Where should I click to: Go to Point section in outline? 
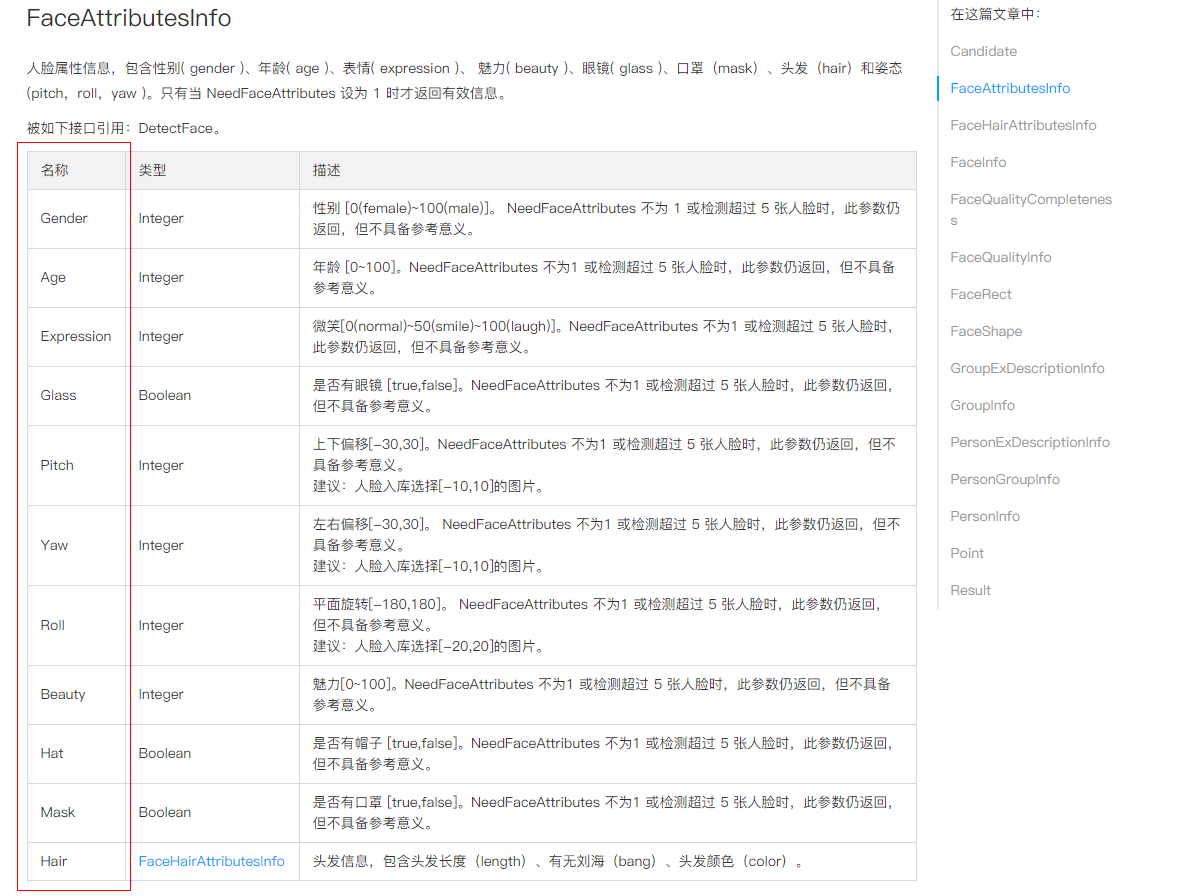tap(967, 553)
